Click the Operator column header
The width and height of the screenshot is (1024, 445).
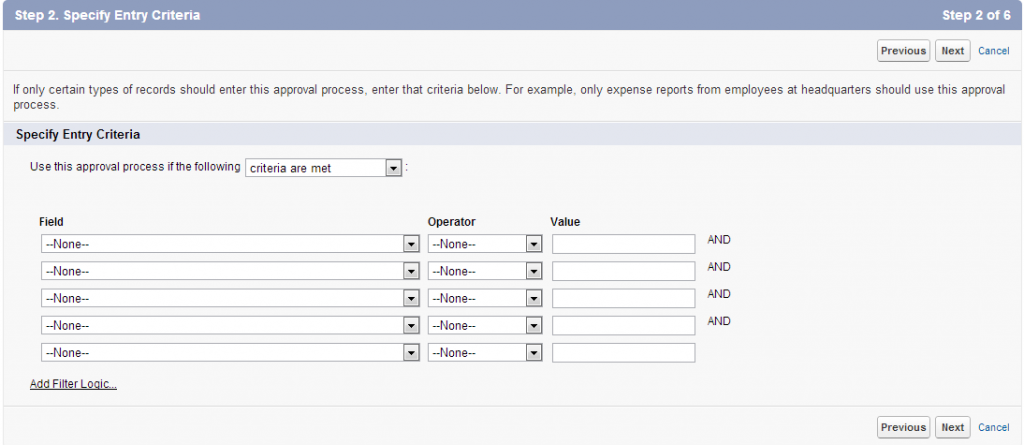pyautogui.click(x=451, y=222)
